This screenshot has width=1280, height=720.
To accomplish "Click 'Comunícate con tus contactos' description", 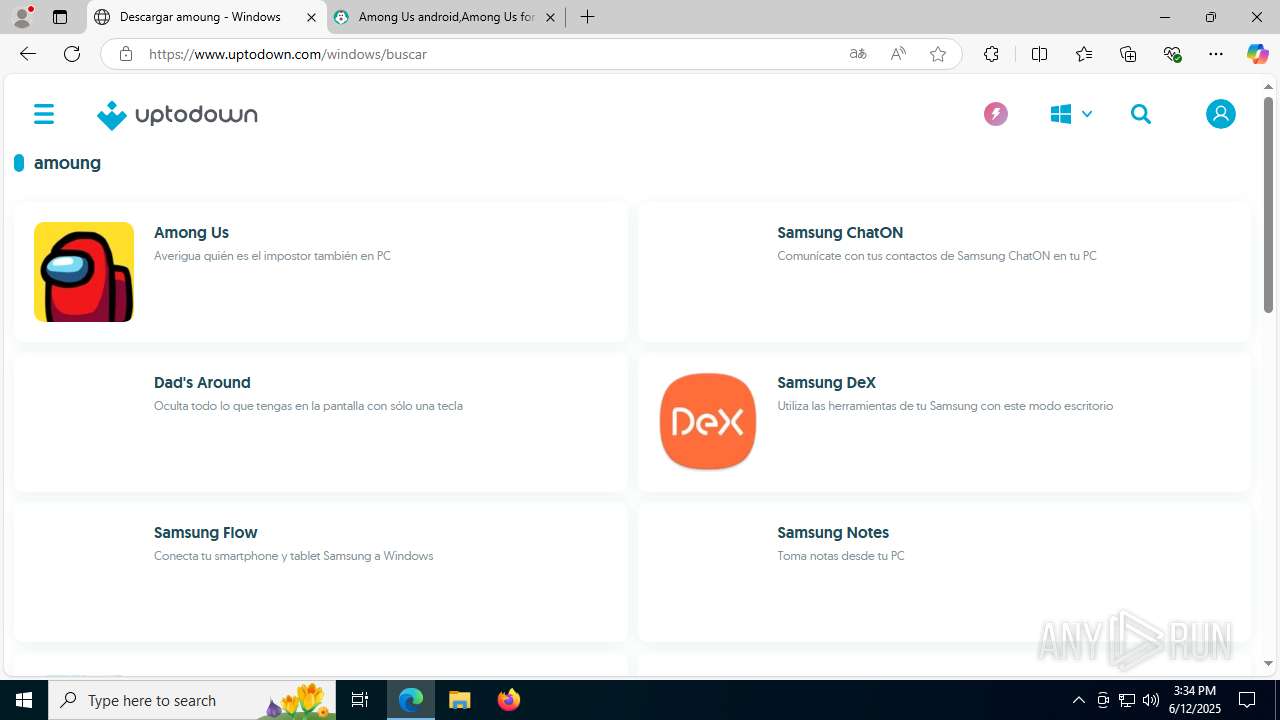I will click(937, 256).
